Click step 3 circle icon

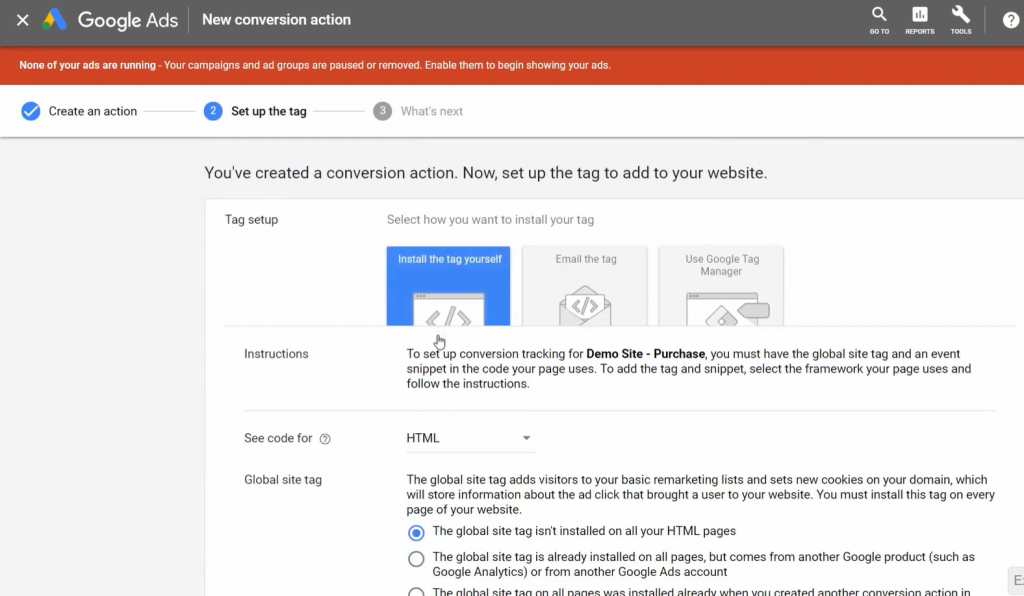click(x=383, y=111)
